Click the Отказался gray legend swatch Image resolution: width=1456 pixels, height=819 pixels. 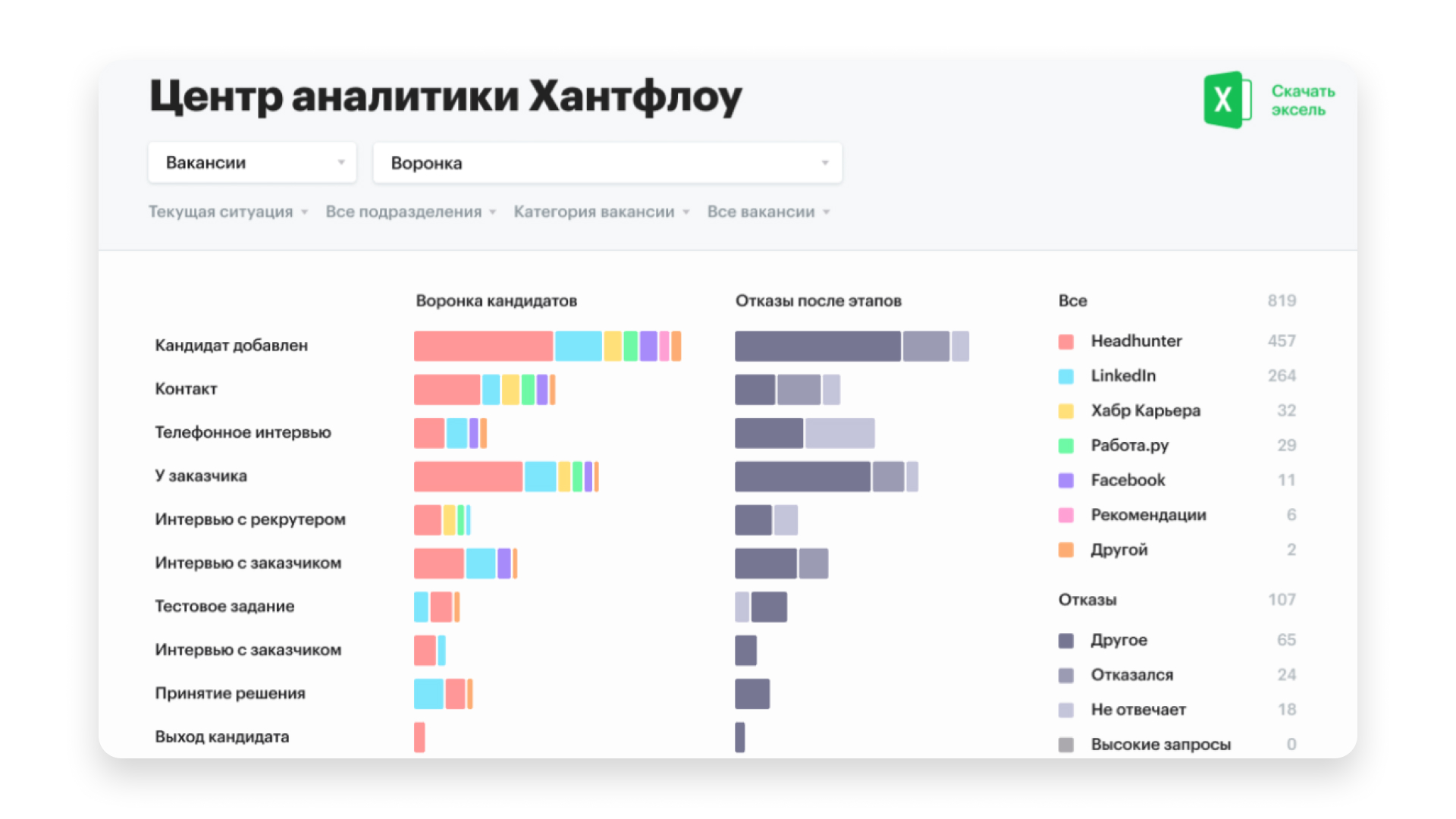pos(1065,676)
